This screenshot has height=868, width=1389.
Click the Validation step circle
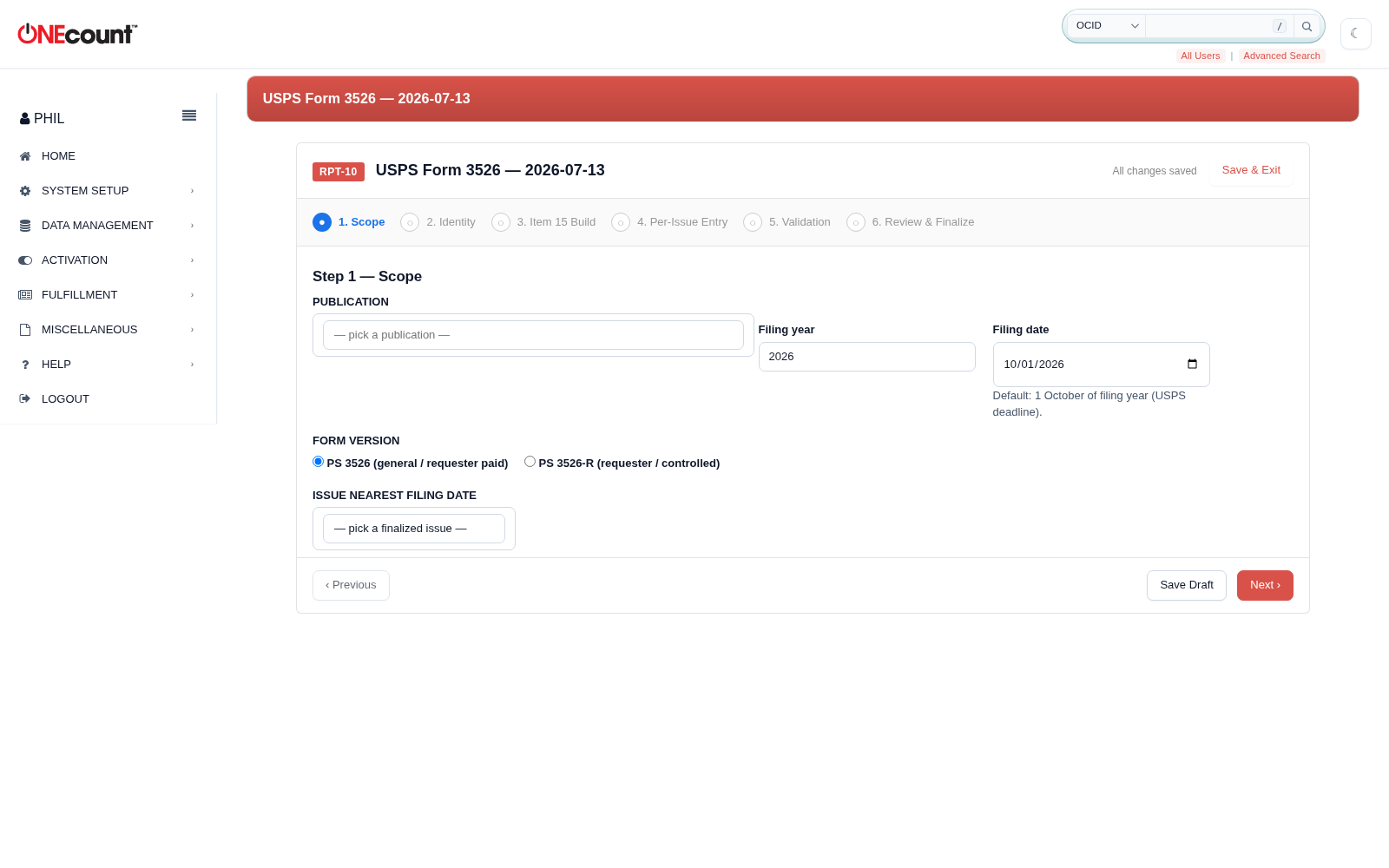(753, 222)
